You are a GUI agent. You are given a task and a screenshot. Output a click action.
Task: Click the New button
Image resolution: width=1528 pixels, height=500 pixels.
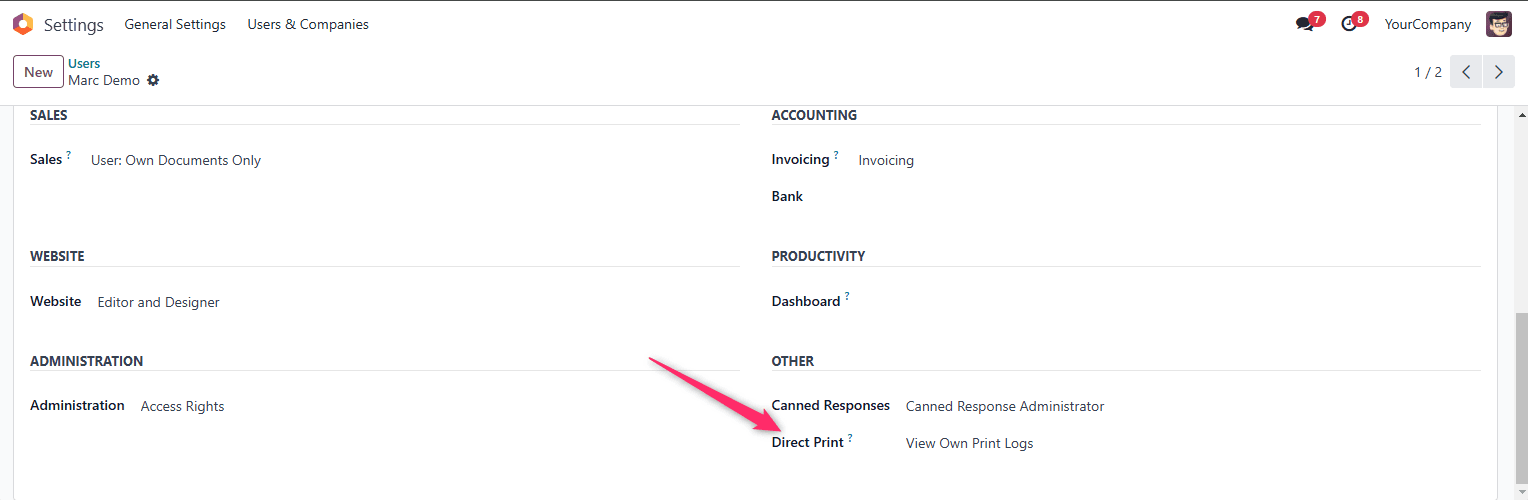coord(38,72)
